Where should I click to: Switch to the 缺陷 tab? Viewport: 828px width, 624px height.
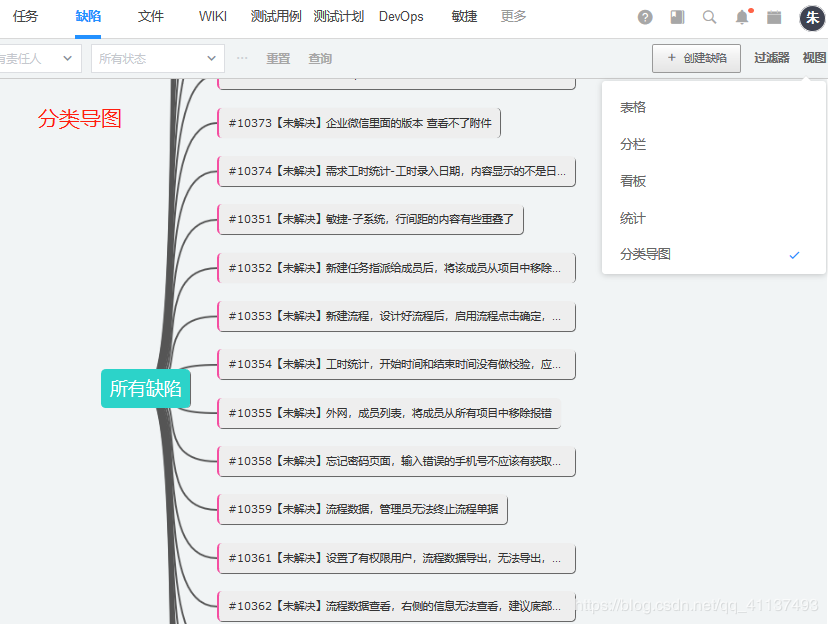[x=87, y=15]
